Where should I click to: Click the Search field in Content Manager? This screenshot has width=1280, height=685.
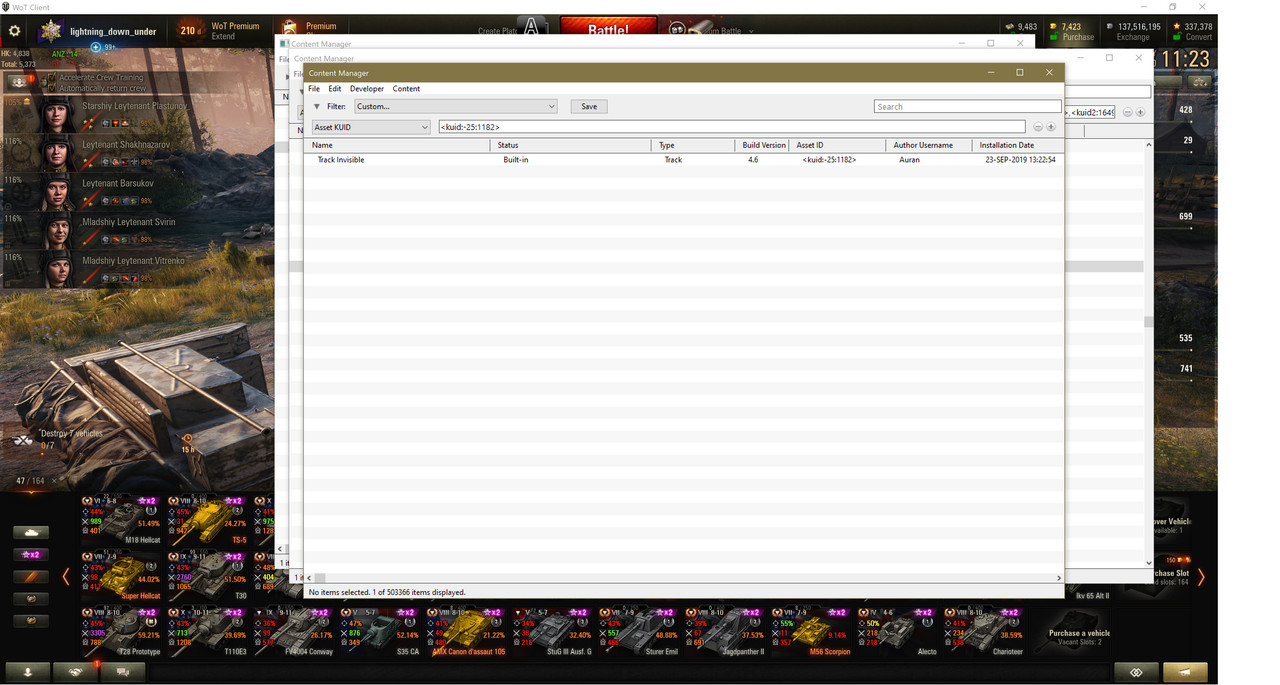[967, 106]
